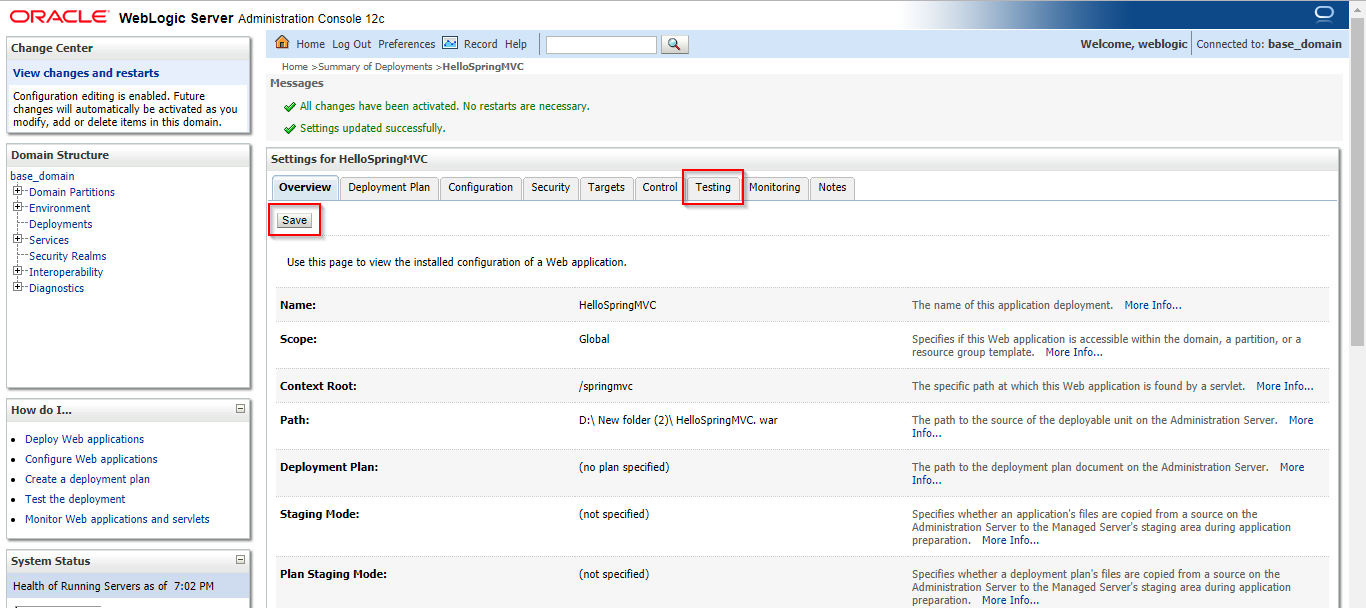Select Diagnostics in Domain Structure
This screenshot has width=1366, height=608.
point(57,288)
